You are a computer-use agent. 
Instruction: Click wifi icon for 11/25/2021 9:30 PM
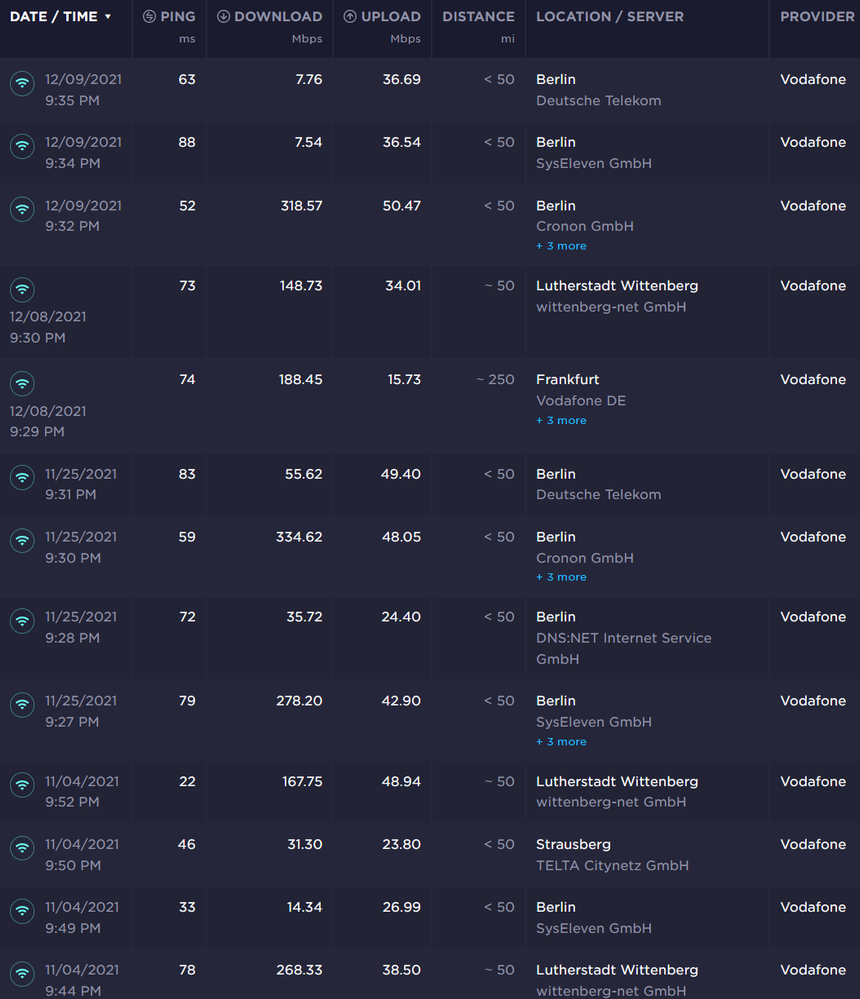coord(22,540)
